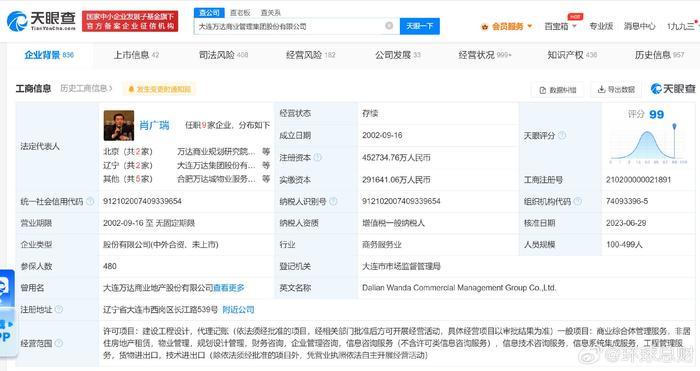The height and width of the screenshot is (371, 700).
Task: Click 查看更多 next to 曾用名
Action: point(229,288)
